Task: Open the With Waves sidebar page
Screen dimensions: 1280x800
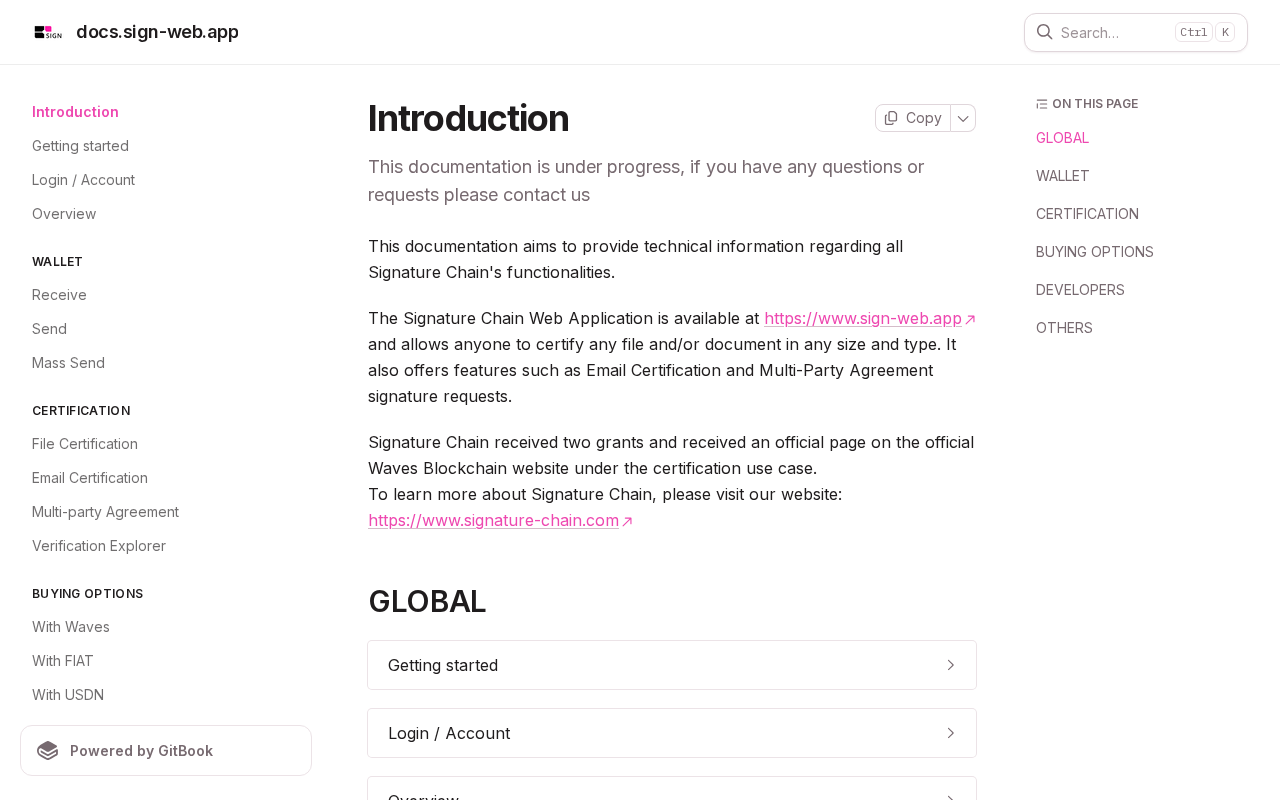Action: [x=71, y=627]
